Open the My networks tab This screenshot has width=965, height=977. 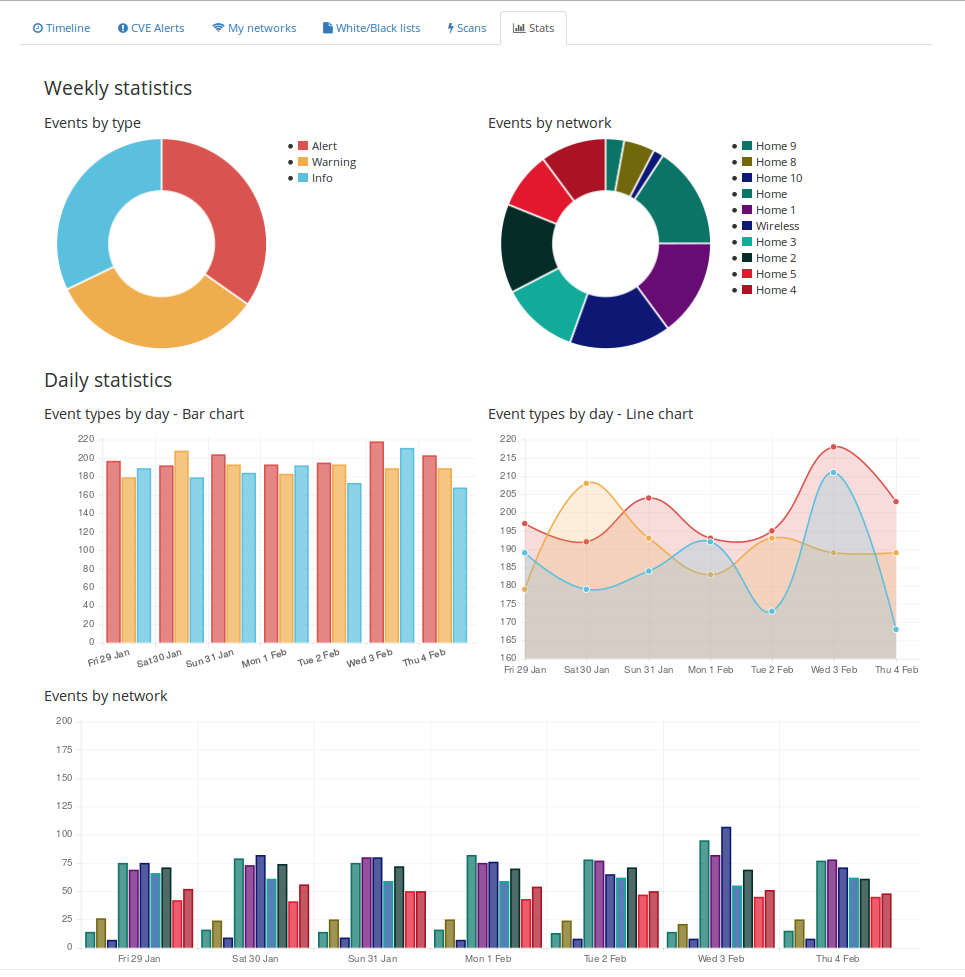[x=254, y=28]
